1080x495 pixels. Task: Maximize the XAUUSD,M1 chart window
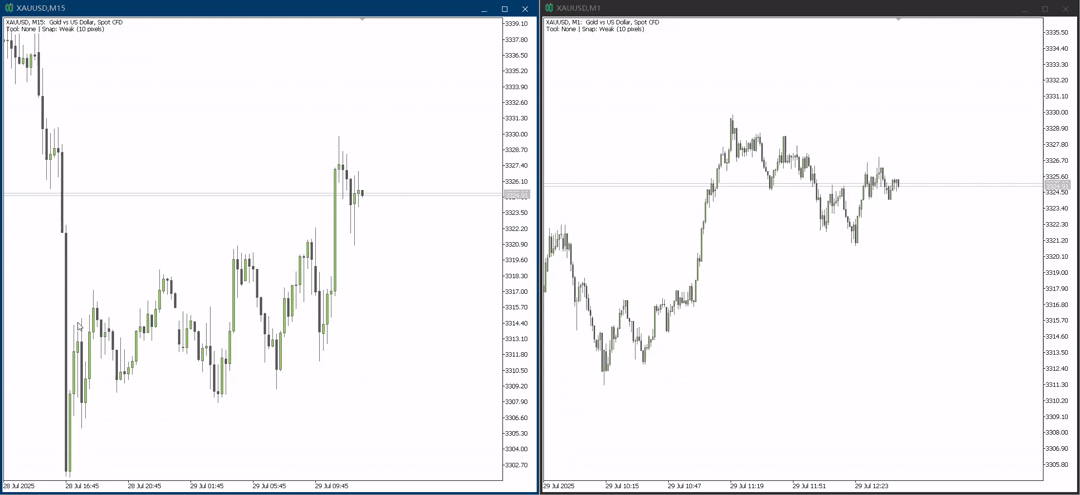pos(1045,8)
